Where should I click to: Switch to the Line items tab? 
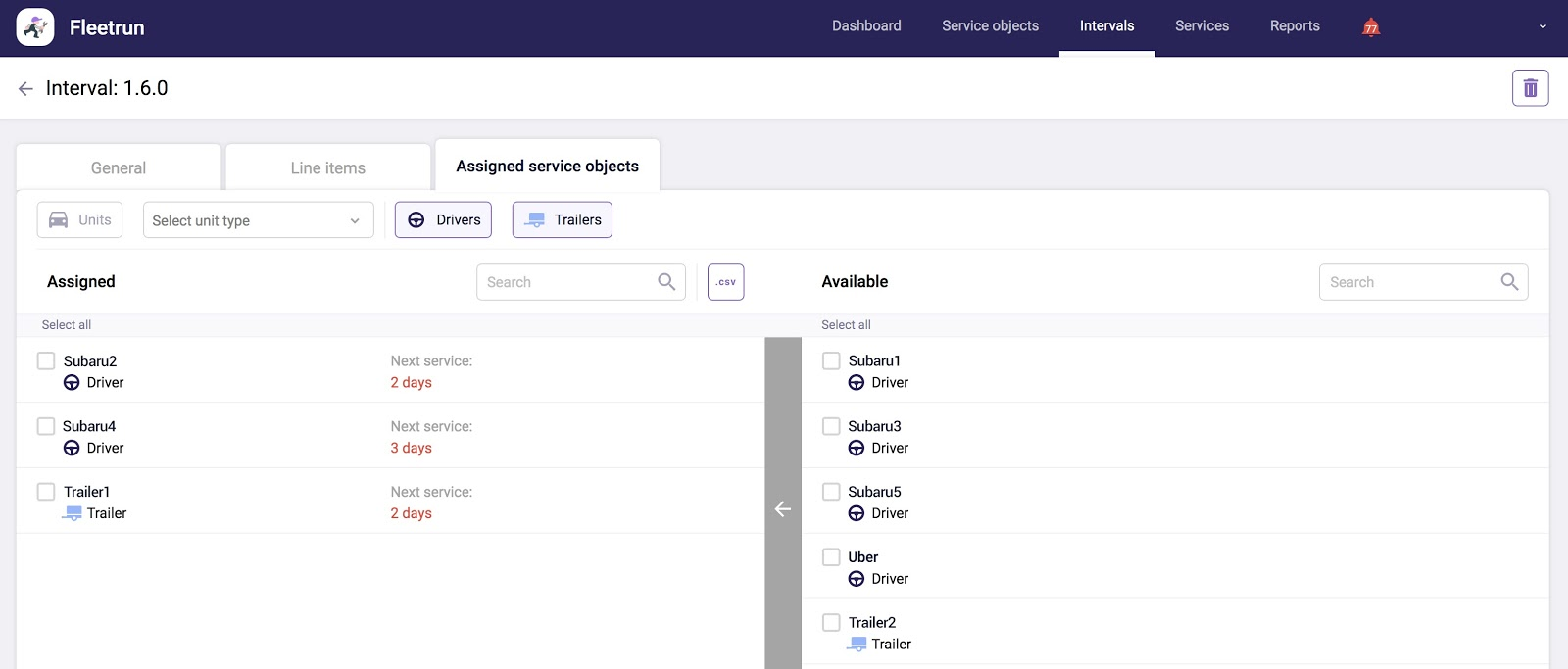(x=327, y=167)
